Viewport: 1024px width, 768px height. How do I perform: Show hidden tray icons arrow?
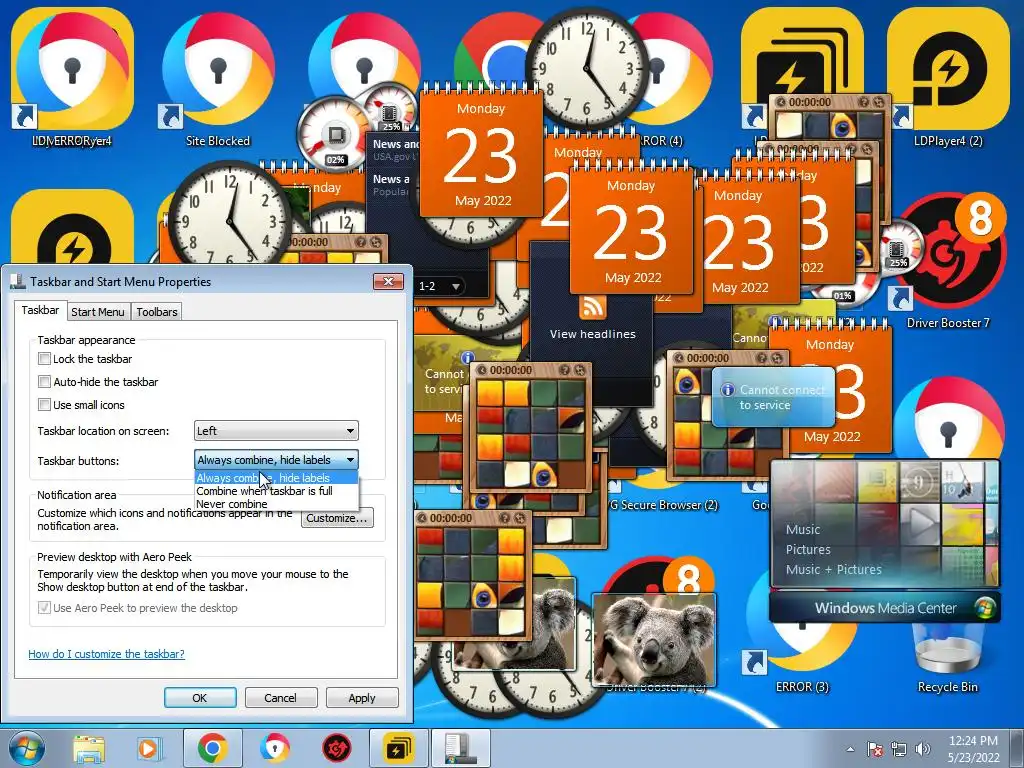click(x=850, y=749)
